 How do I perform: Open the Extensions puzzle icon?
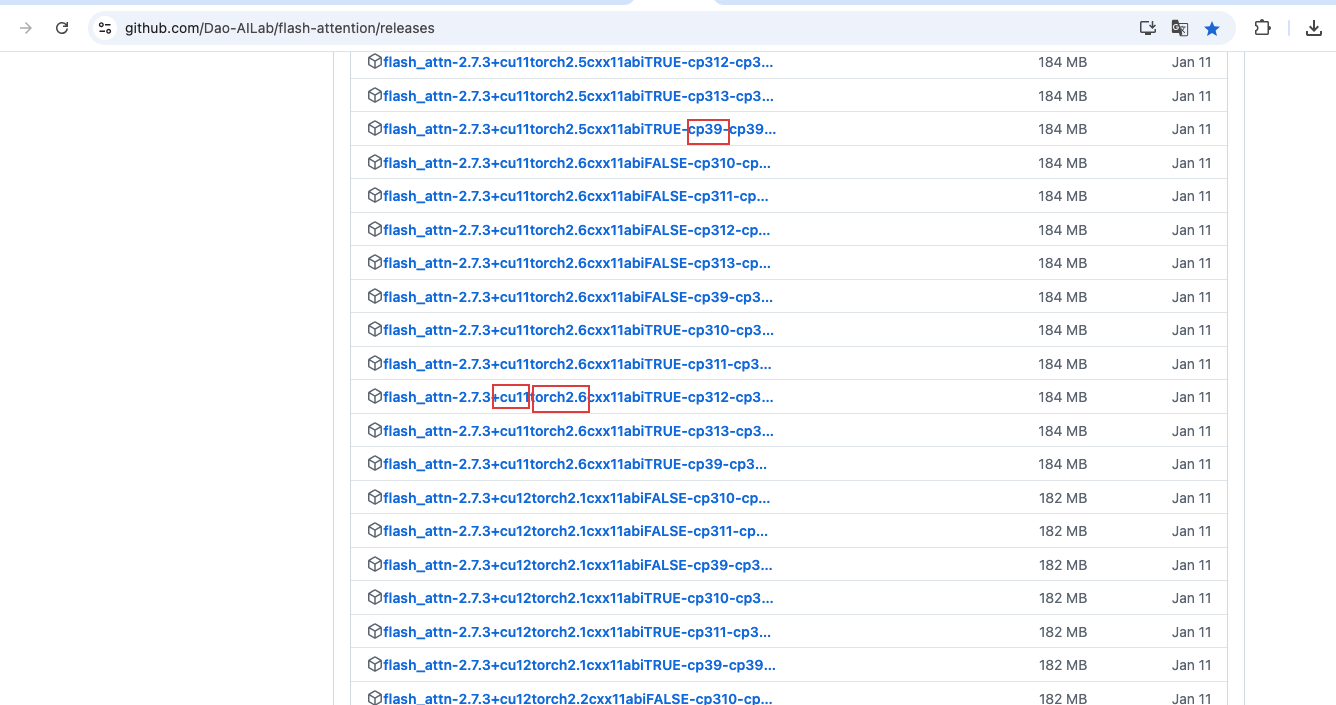tap(1263, 28)
